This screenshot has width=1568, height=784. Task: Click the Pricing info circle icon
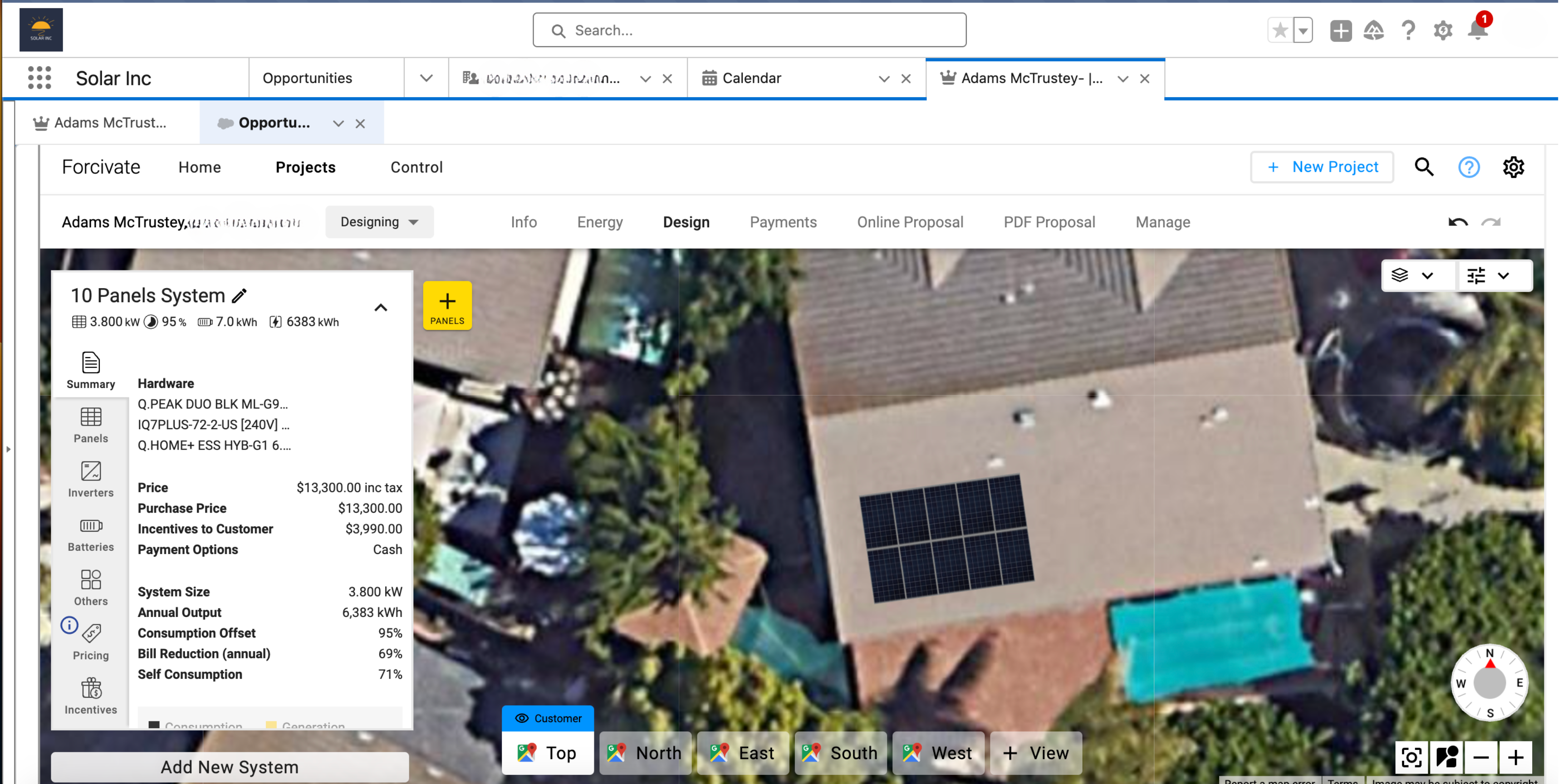[x=69, y=625]
